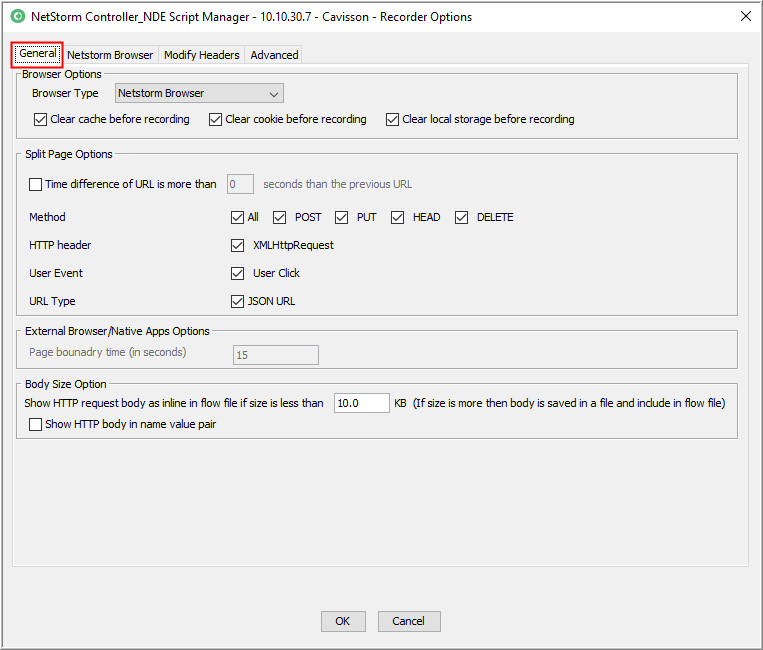Click the body size KB input field

362,403
